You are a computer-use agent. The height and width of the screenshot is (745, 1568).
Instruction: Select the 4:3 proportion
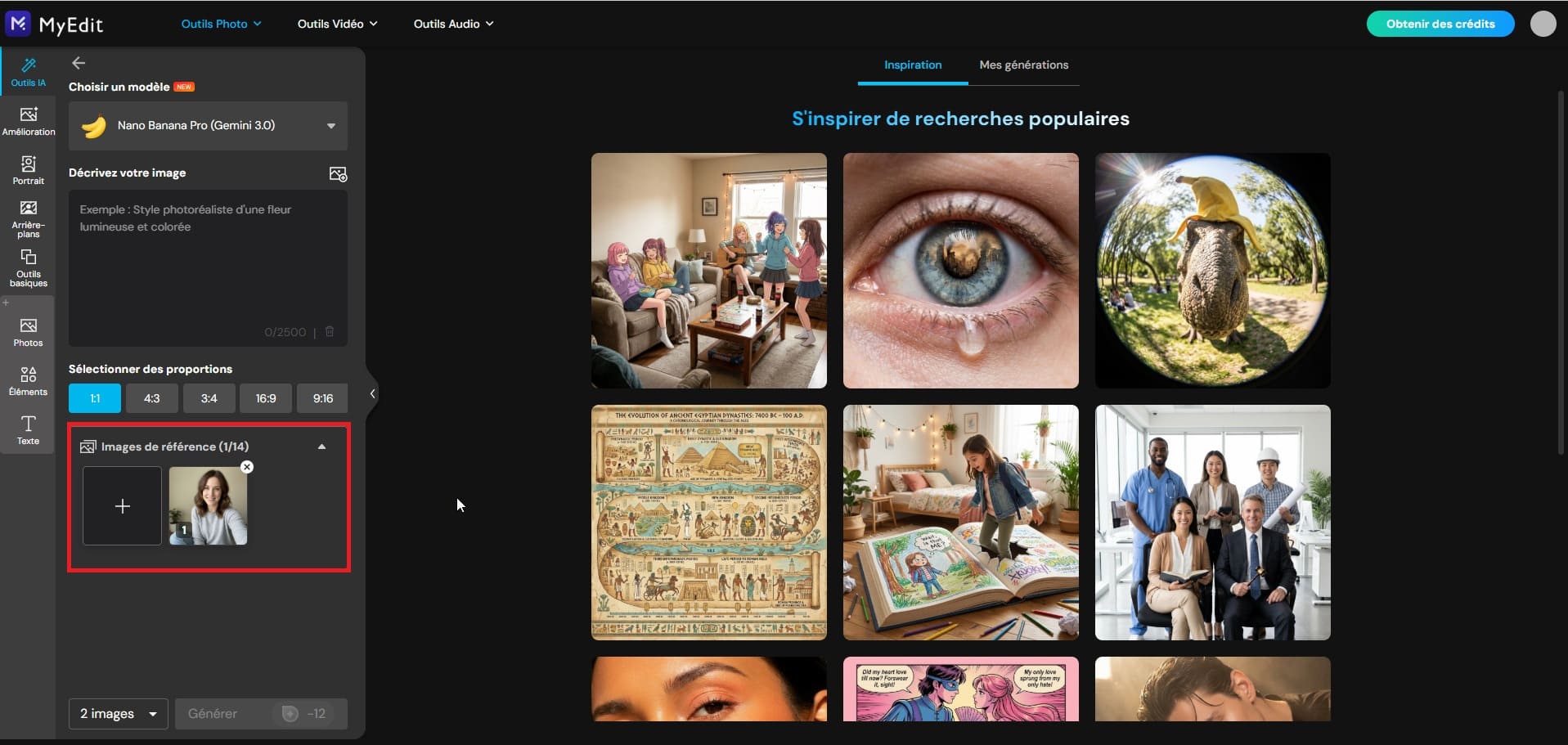coord(151,398)
